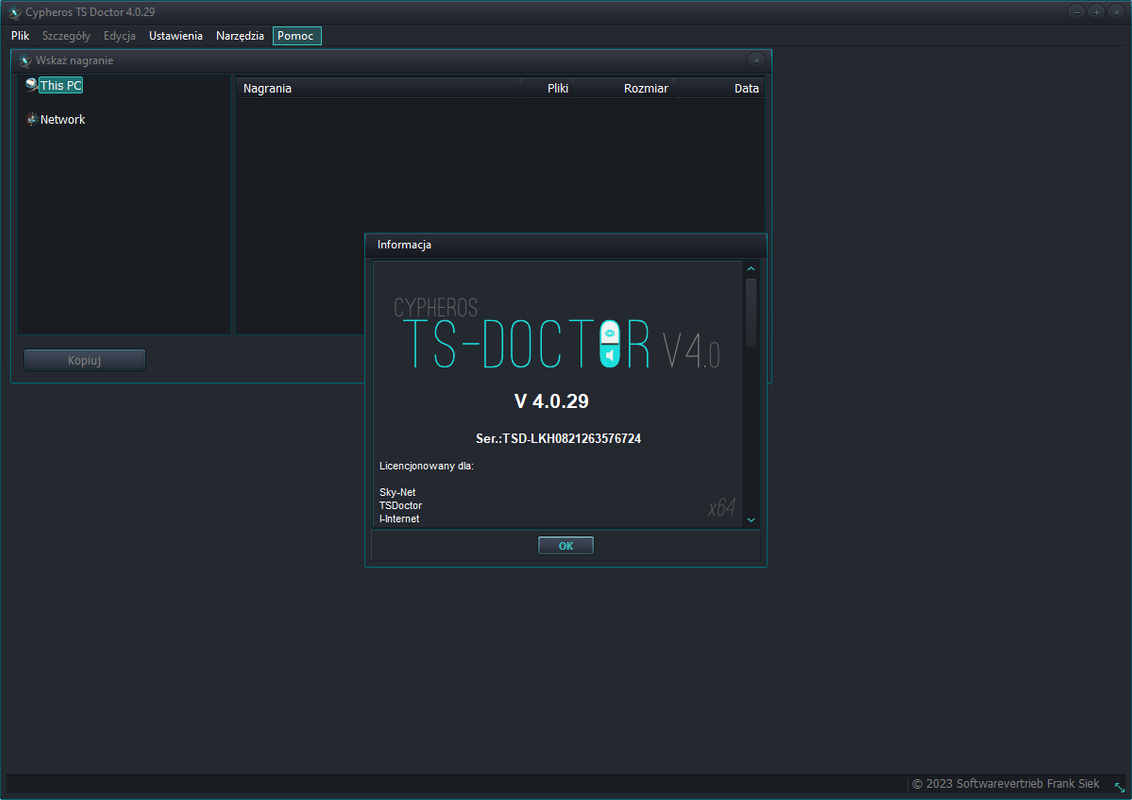Viewport: 1132px width, 800px height.
Task: Close the Wskaż nagranie panel
Action: [756, 61]
